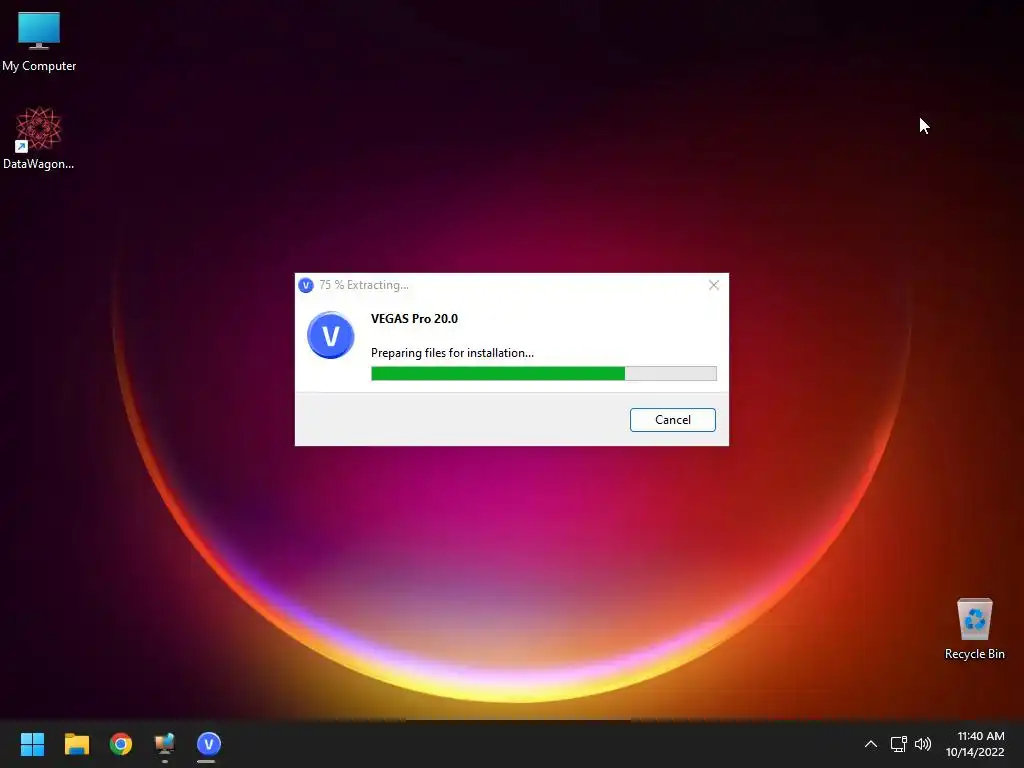Viewport: 1024px width, 768px height.
Task: Show hidden system tray icons
Action: click(871, 744)
